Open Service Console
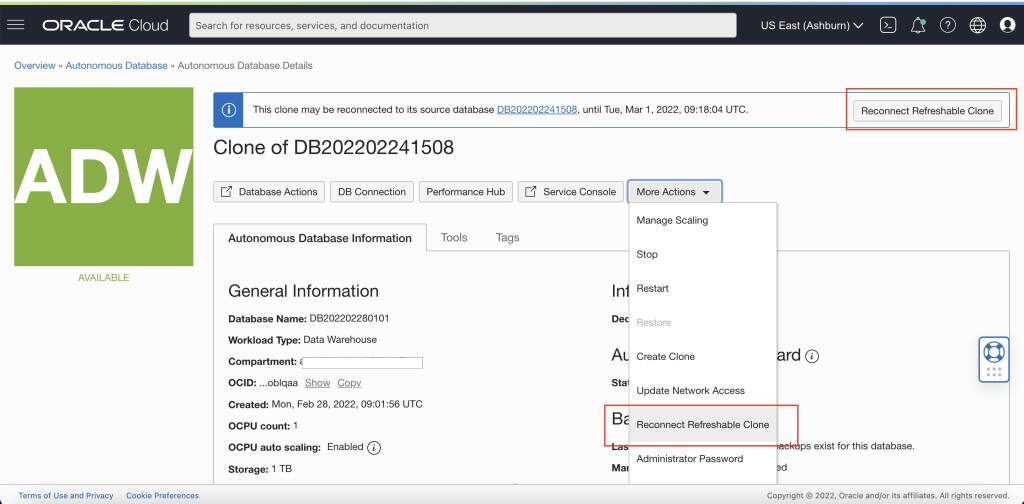The height and width of the screenshot is (504, 1024). (571, 192)
